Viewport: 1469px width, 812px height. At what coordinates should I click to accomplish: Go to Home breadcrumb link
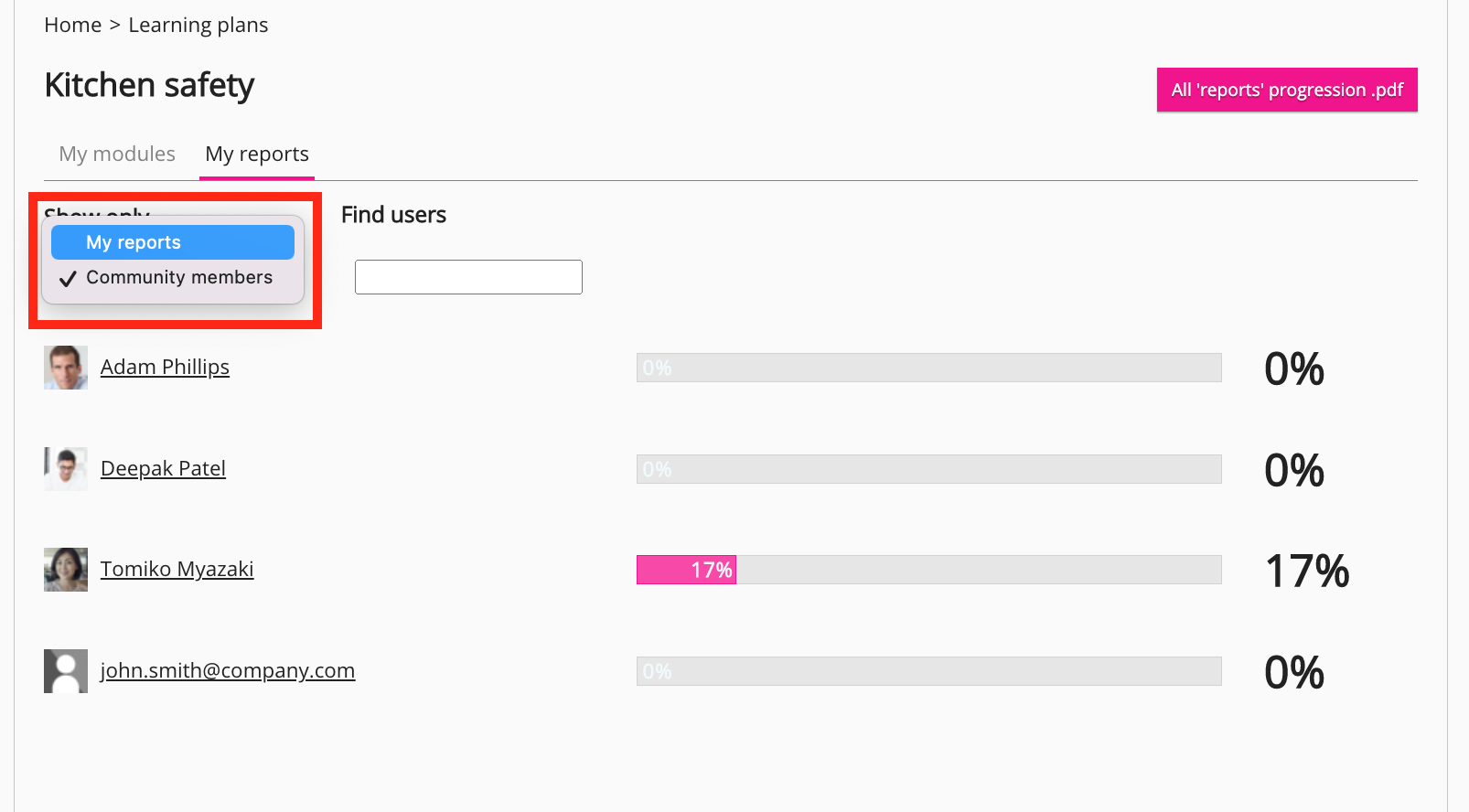pos(73,26)
